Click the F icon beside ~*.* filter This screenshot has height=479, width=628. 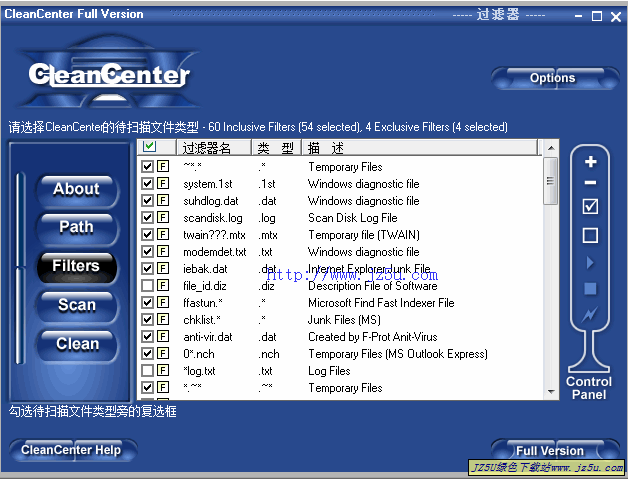163,166
